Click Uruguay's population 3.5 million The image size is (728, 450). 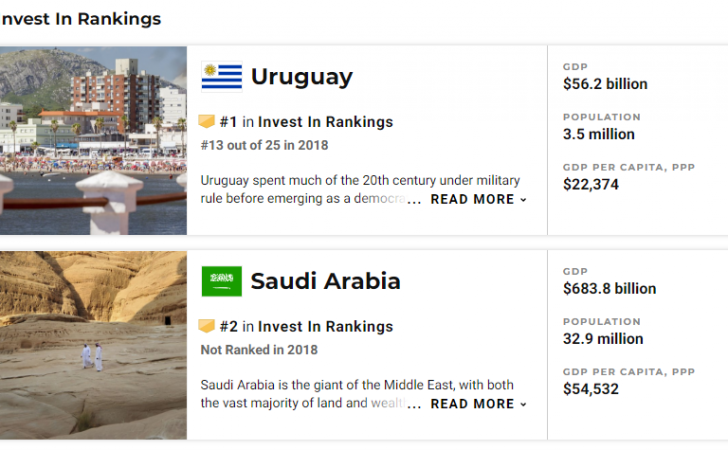click(x=599, y=134)
